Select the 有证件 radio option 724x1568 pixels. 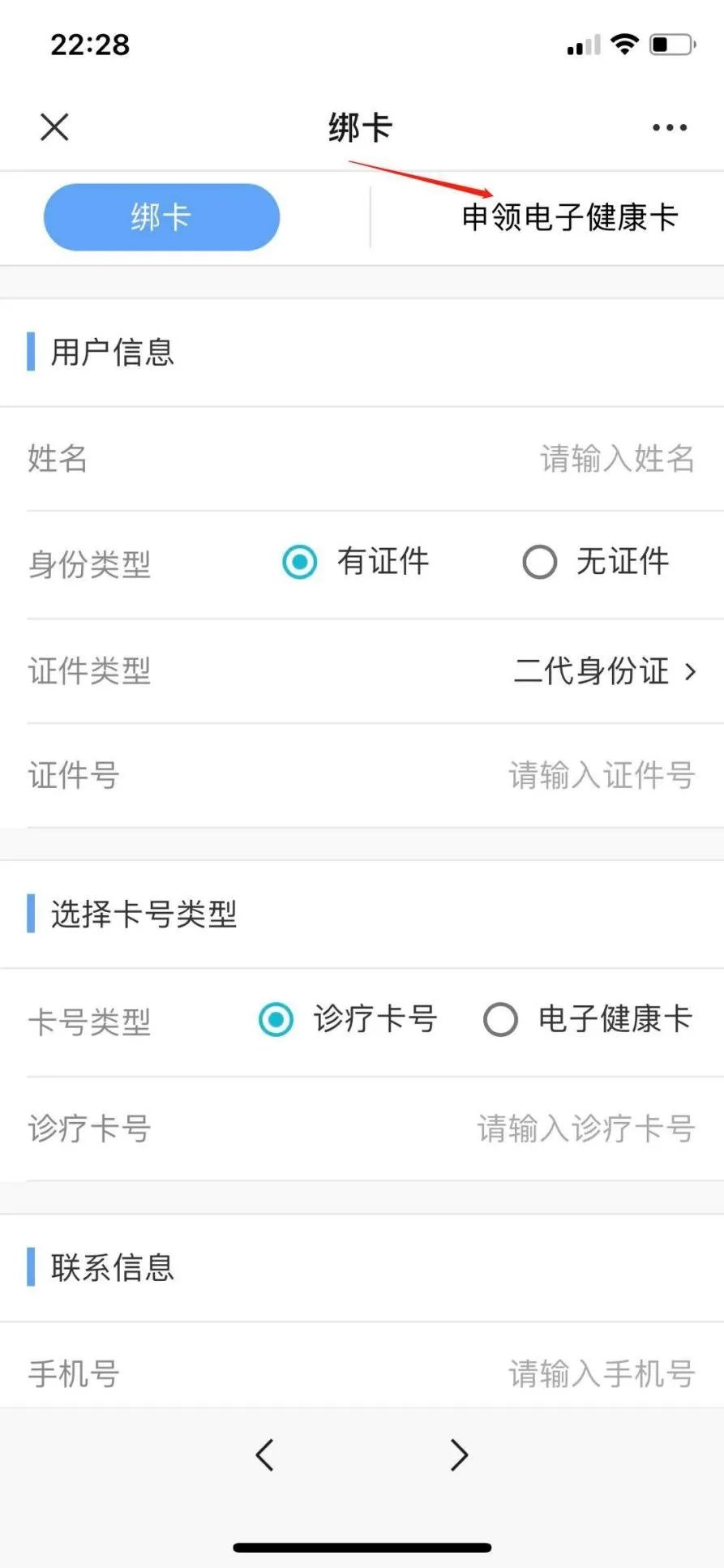tap(300, 562)
